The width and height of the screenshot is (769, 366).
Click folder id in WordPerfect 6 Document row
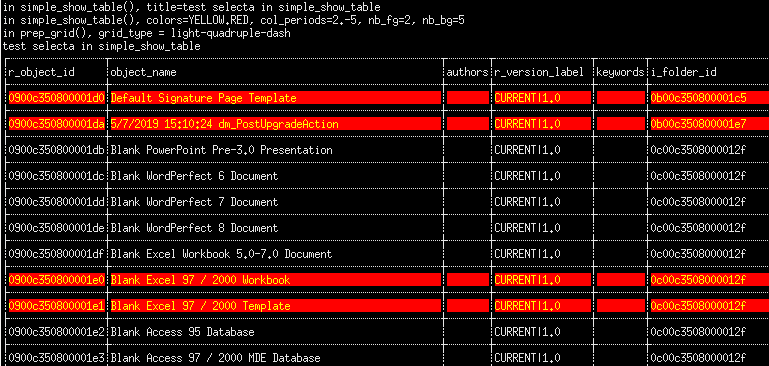(x=699, y=176)
